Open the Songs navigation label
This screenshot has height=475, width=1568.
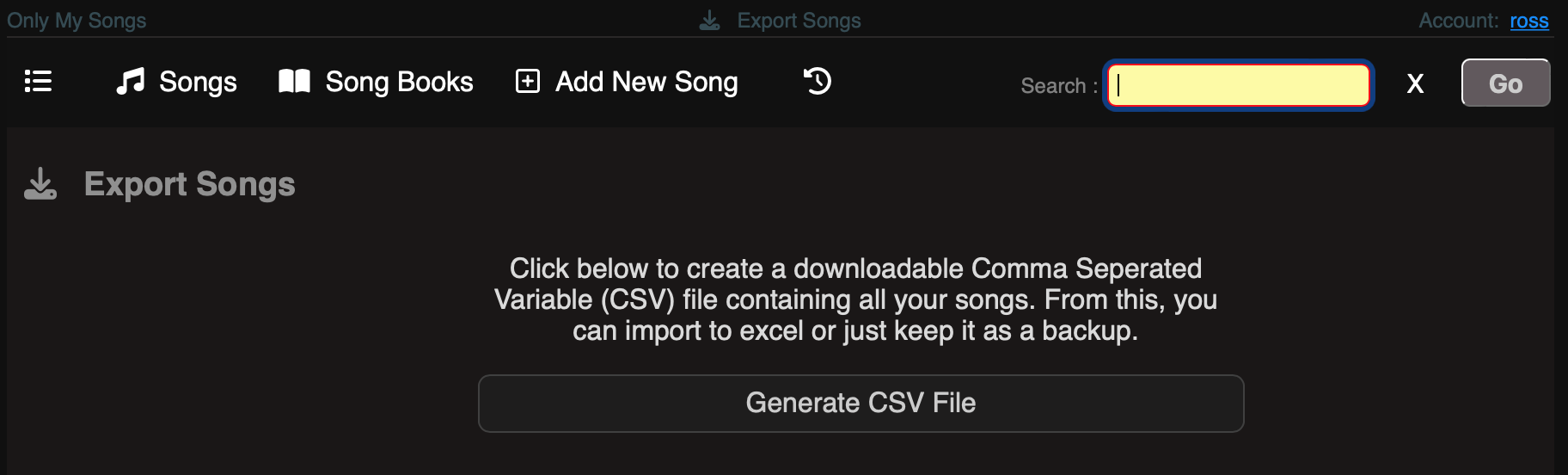[198, 82]
